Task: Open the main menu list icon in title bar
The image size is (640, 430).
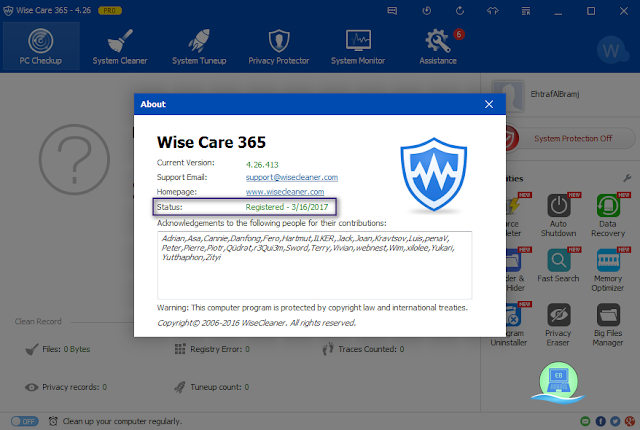Action: (526, 11)
